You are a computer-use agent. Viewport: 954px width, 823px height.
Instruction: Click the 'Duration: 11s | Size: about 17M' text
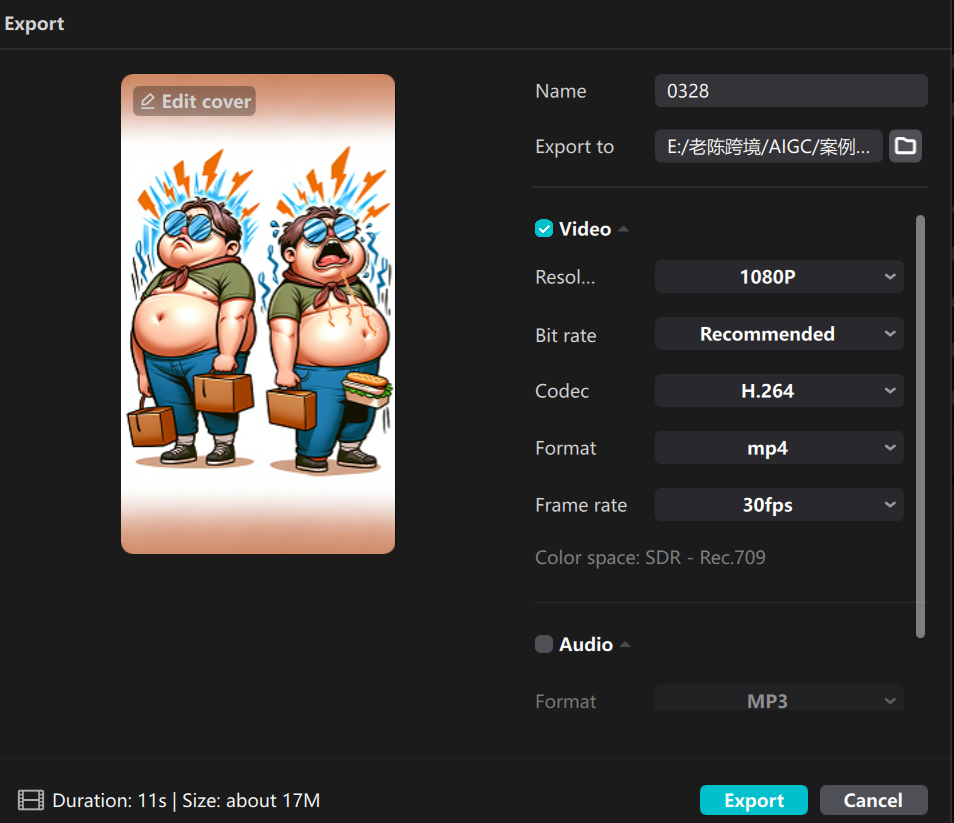click(186, 800)
